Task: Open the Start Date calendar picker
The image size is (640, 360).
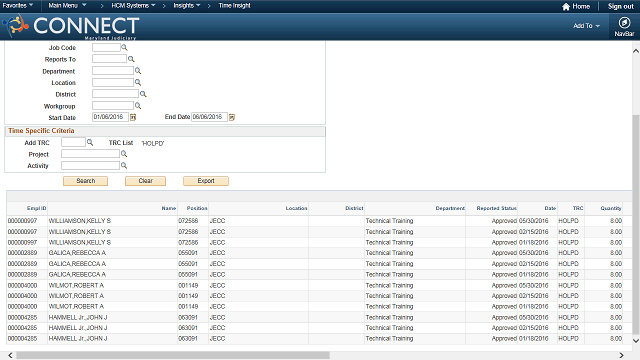Action: [133, 118]
